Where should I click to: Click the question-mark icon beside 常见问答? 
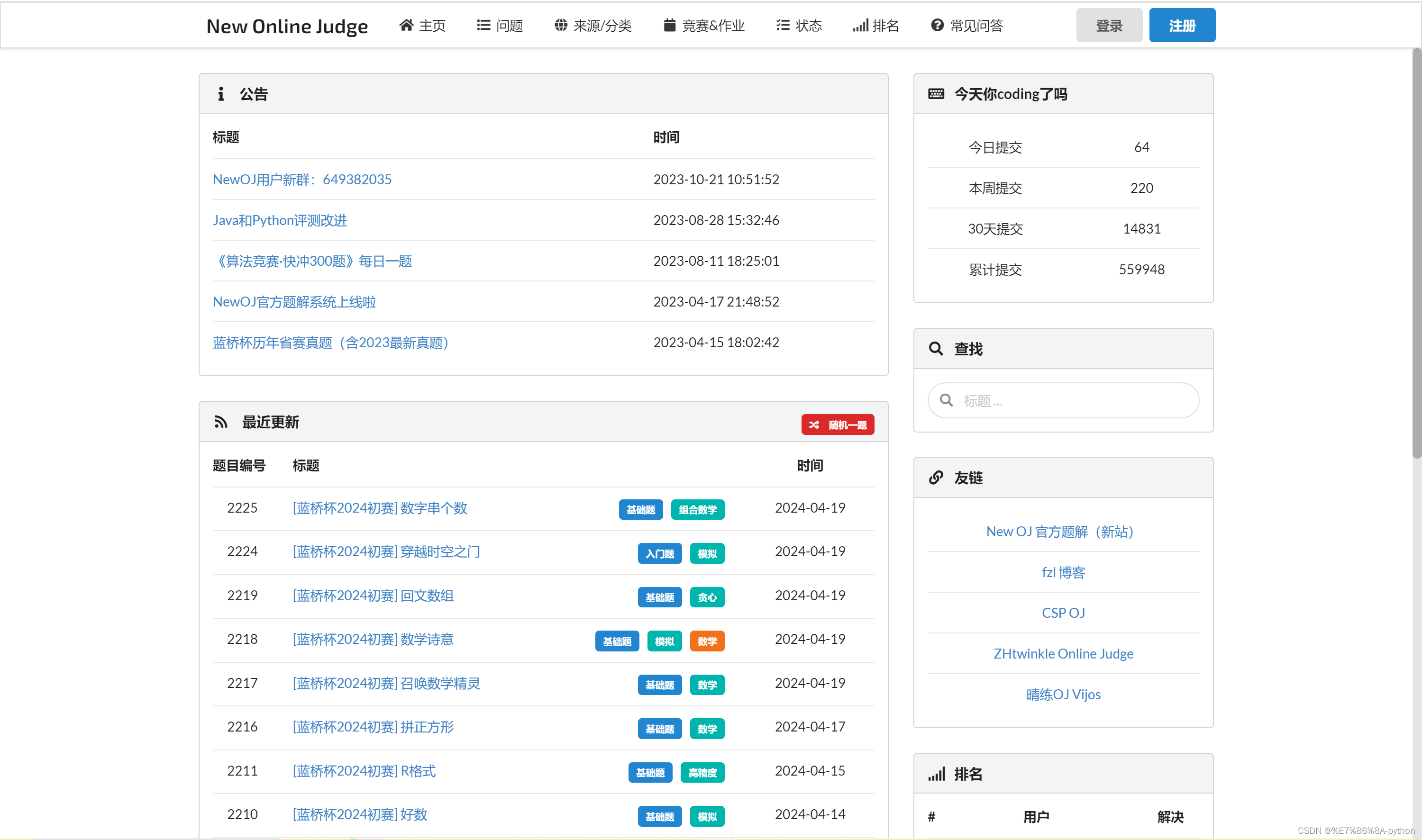point(937,25)
